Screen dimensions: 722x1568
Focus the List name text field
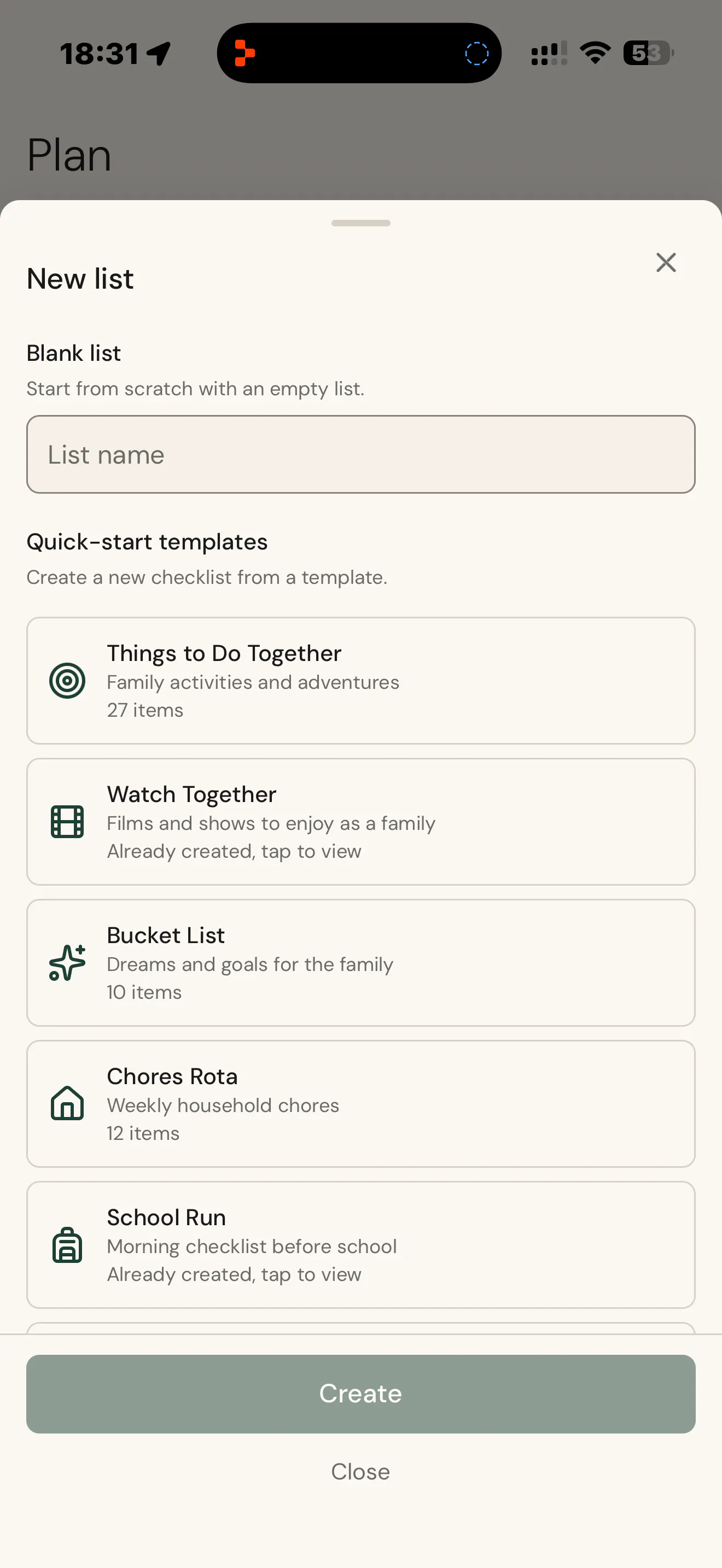(x=361, y=454)
